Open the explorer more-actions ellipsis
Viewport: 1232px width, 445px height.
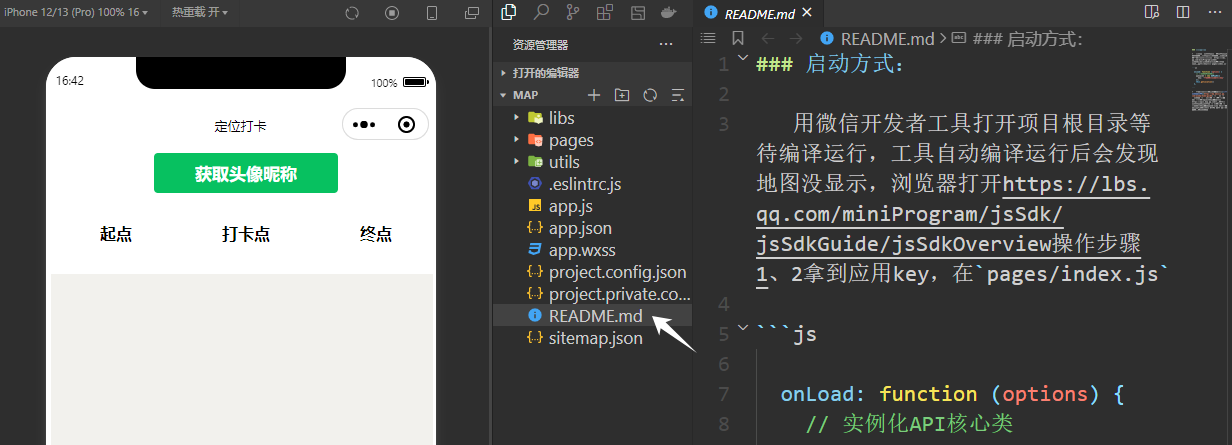(x=666, y=44)
